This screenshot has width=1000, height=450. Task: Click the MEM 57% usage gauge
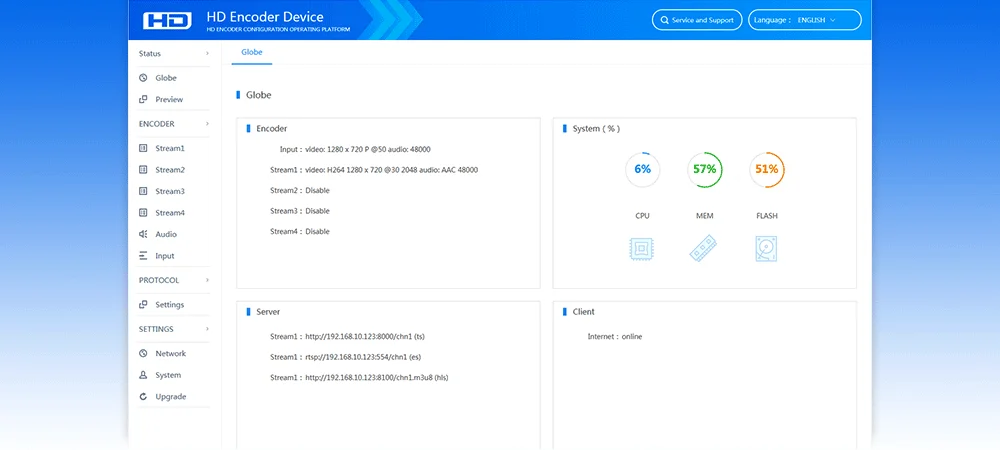704,170
